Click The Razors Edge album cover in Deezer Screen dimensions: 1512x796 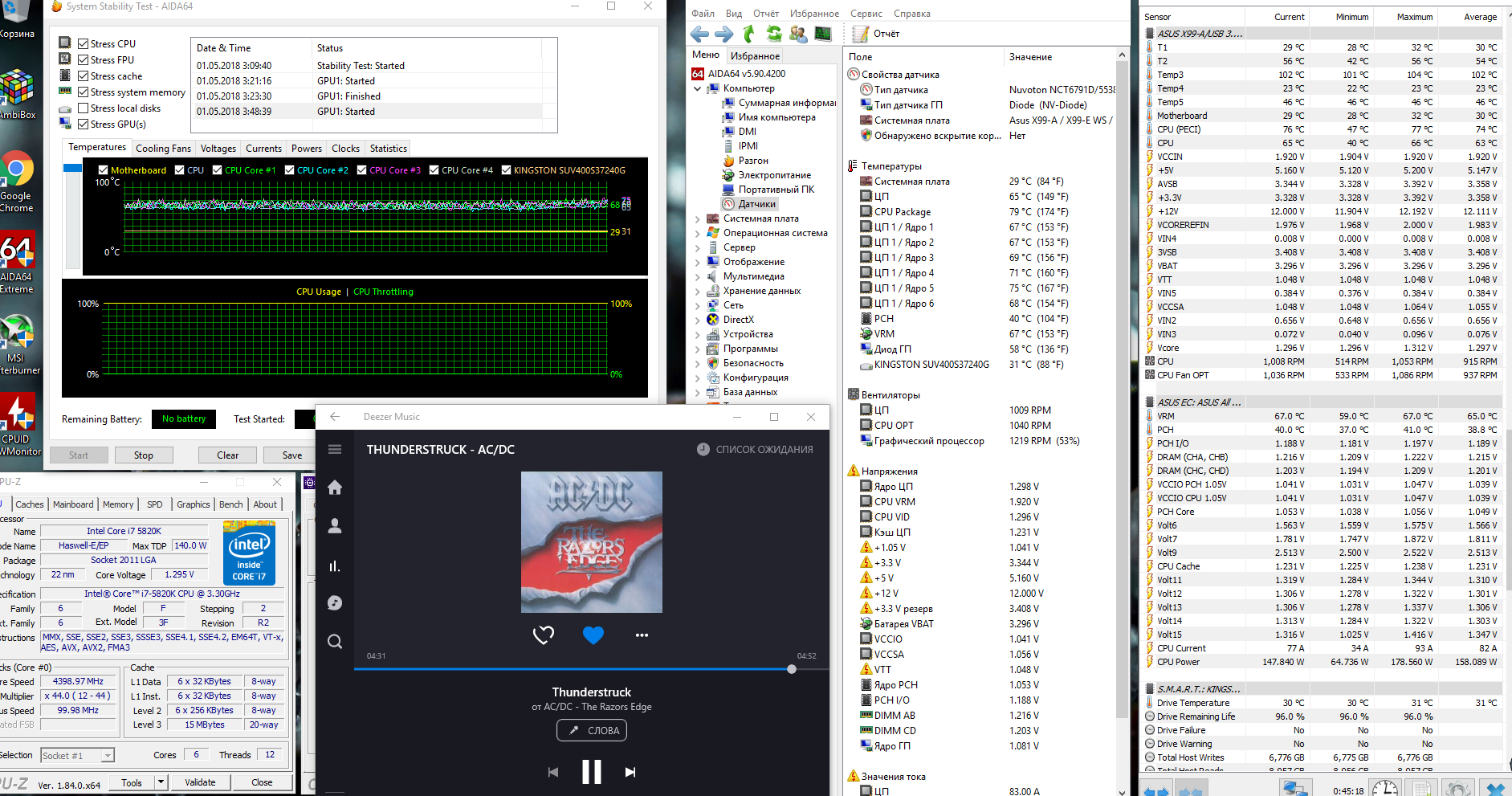click(592, 542)
